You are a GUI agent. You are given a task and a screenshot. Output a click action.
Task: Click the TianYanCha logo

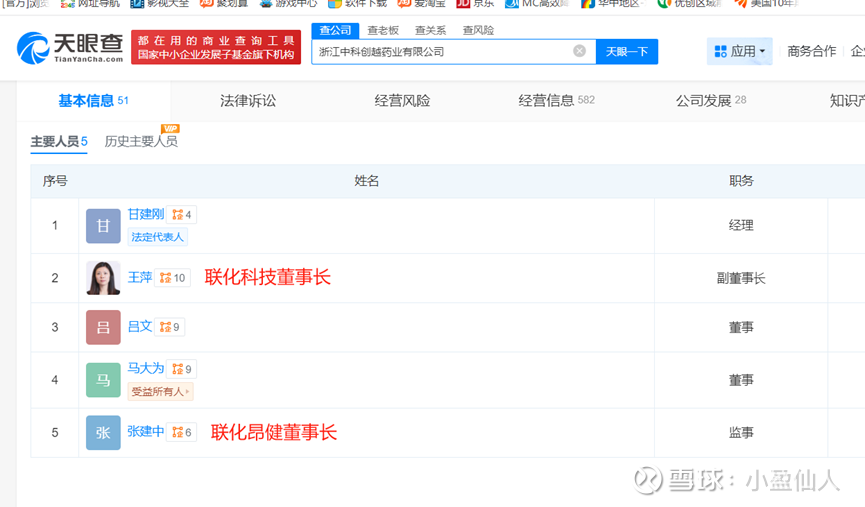(70, 47)
